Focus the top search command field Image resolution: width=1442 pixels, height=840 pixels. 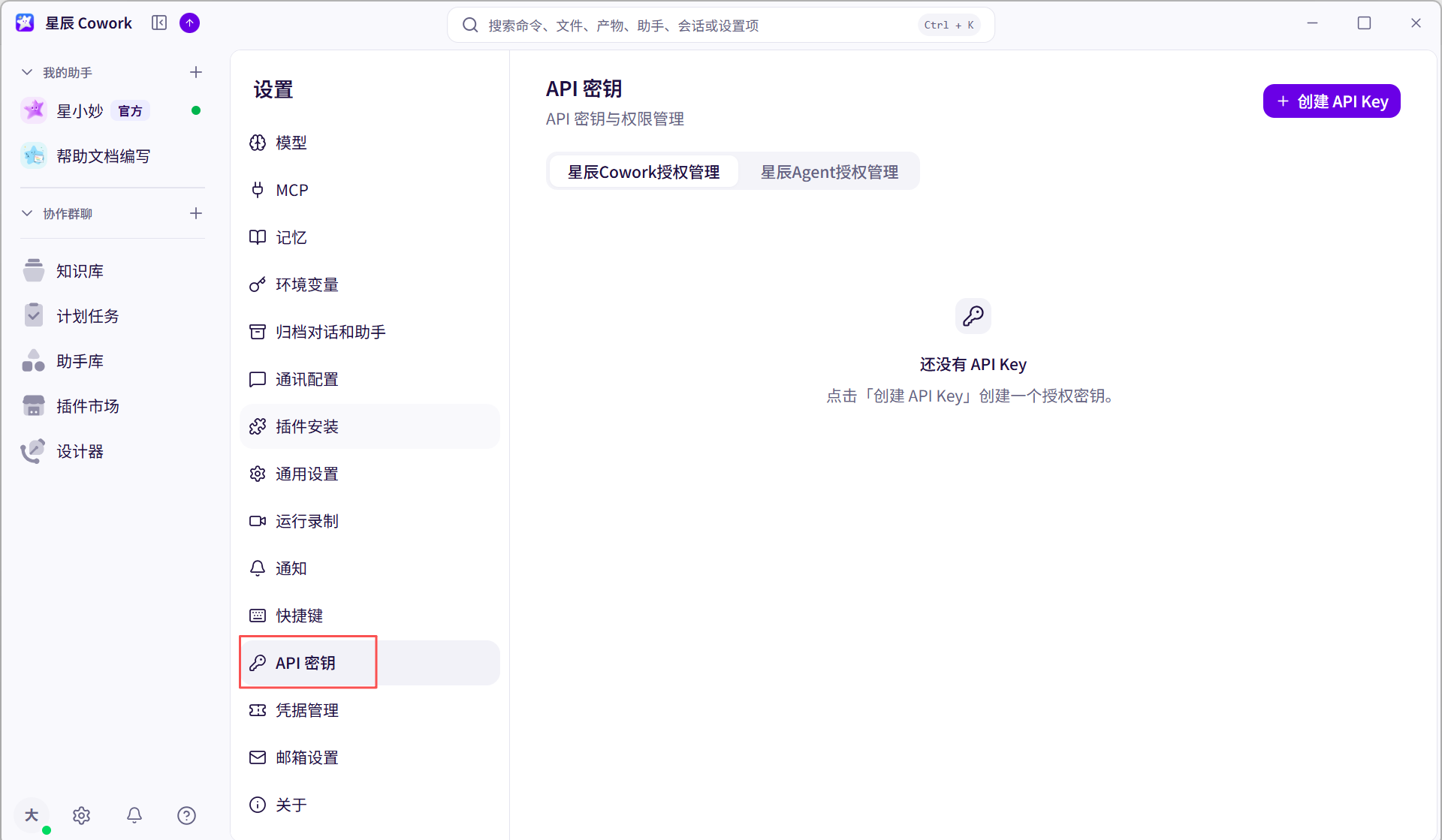721,25
